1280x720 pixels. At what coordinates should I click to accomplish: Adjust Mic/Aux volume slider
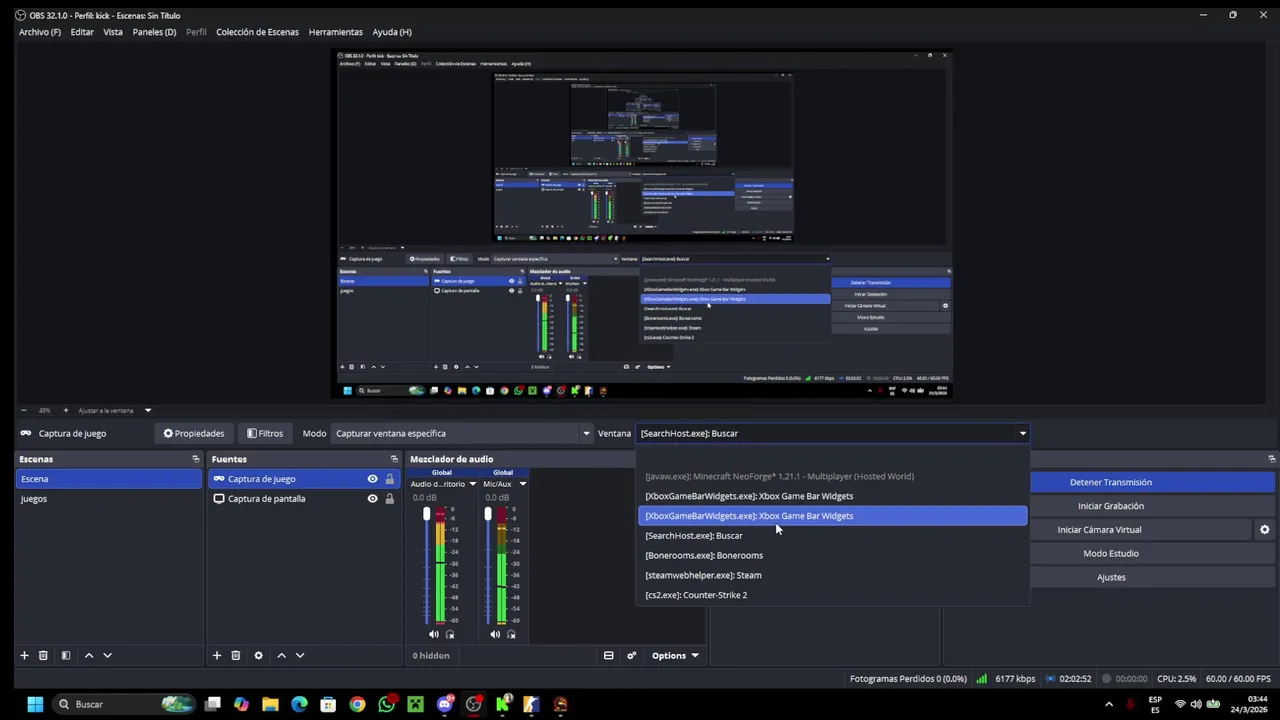488,514
